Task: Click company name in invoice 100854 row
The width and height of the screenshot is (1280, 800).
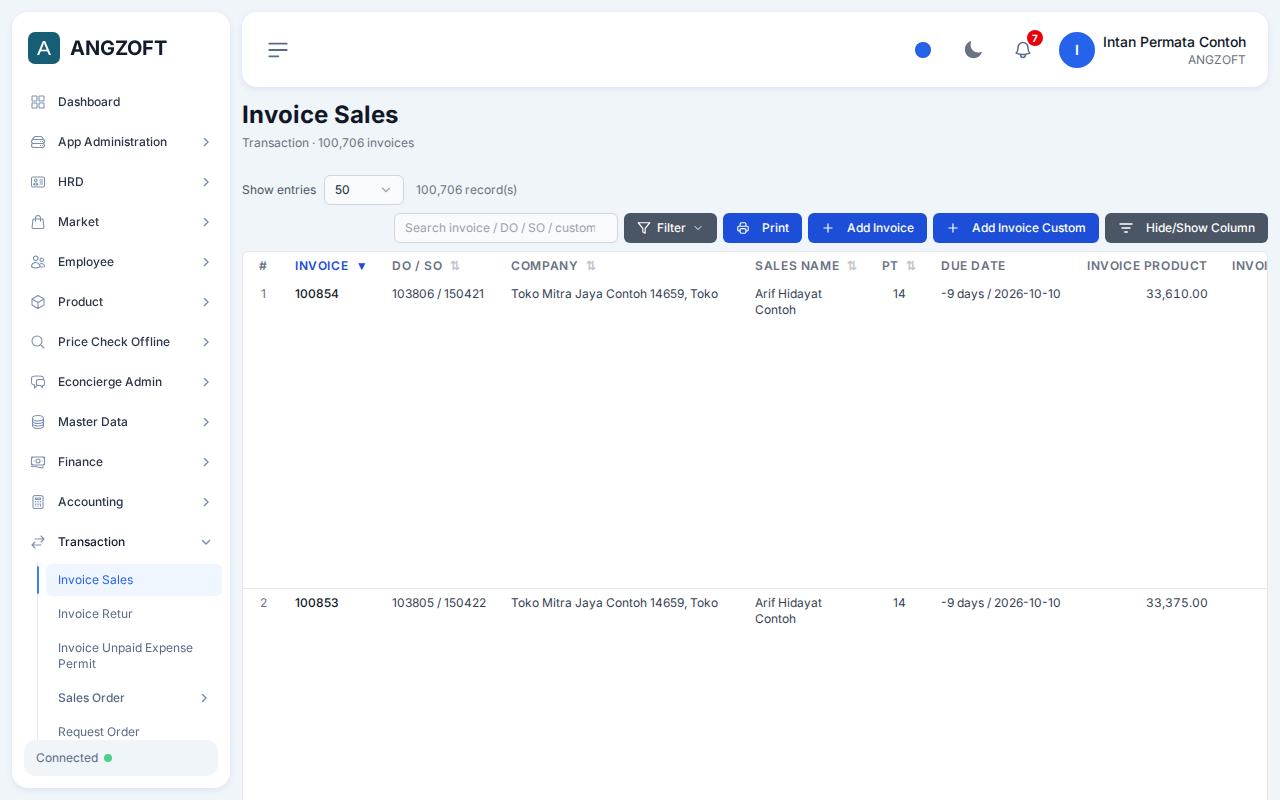Action: coord(614,294)
